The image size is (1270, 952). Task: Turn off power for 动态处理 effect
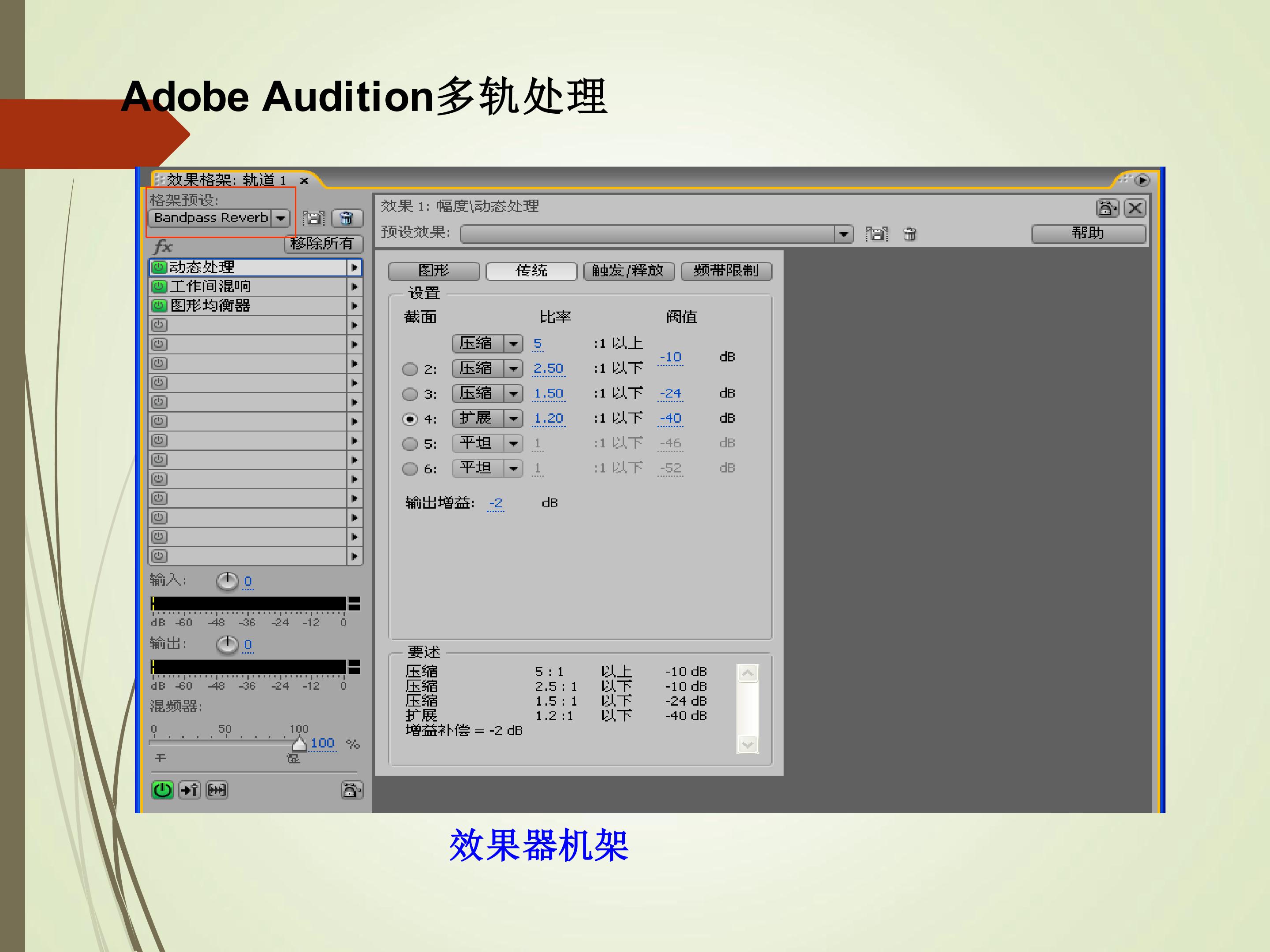click(x=159, y=268)
